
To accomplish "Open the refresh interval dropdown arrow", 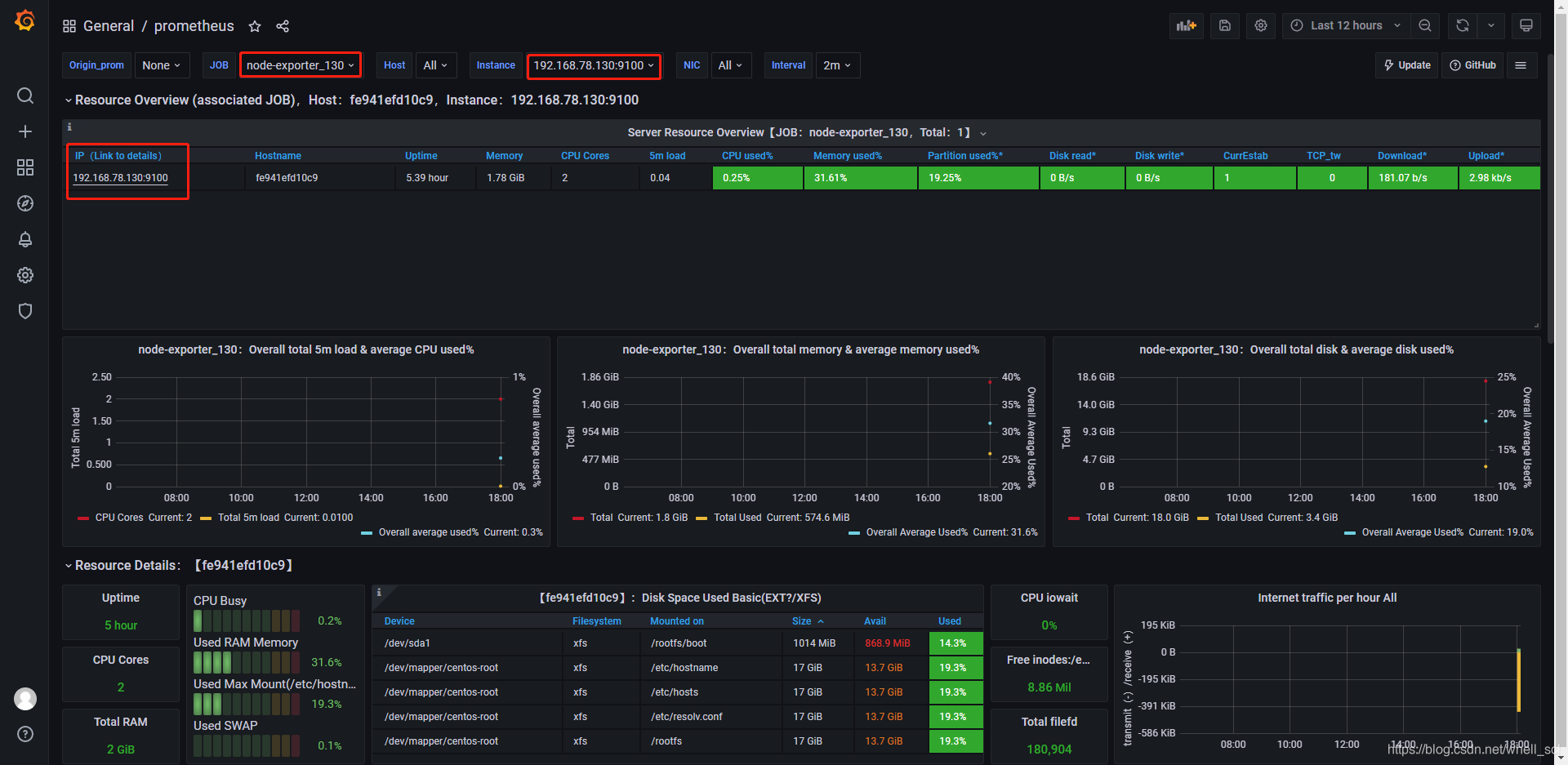I will 1491,25.
